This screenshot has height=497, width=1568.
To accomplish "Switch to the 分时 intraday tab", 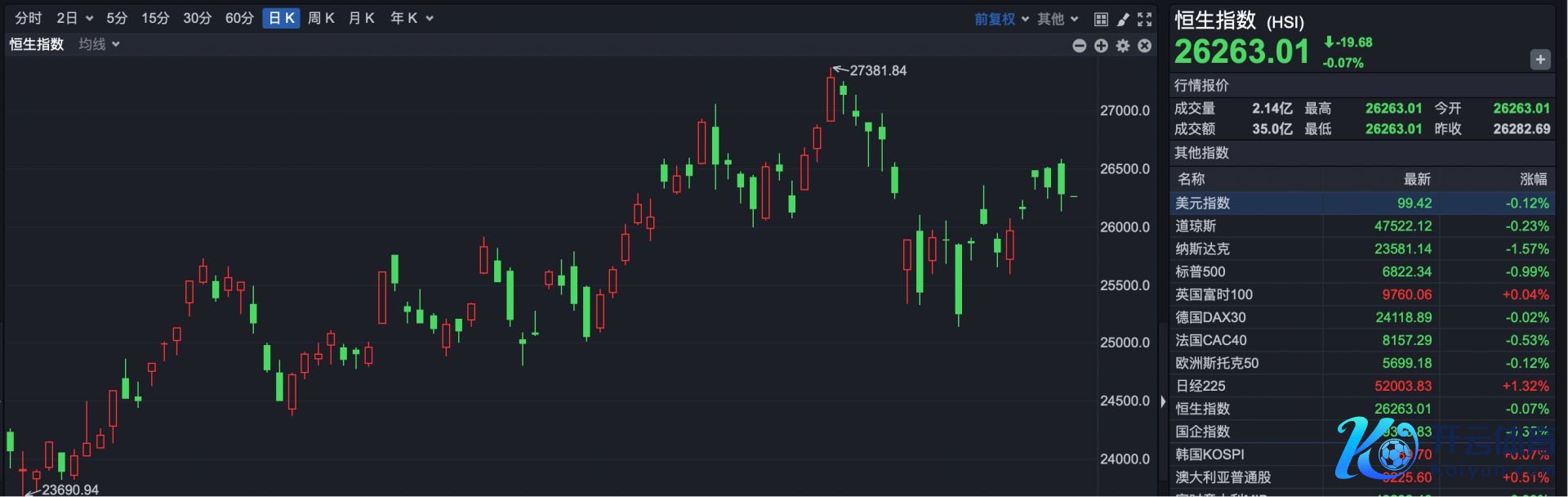I will (28, 18).
